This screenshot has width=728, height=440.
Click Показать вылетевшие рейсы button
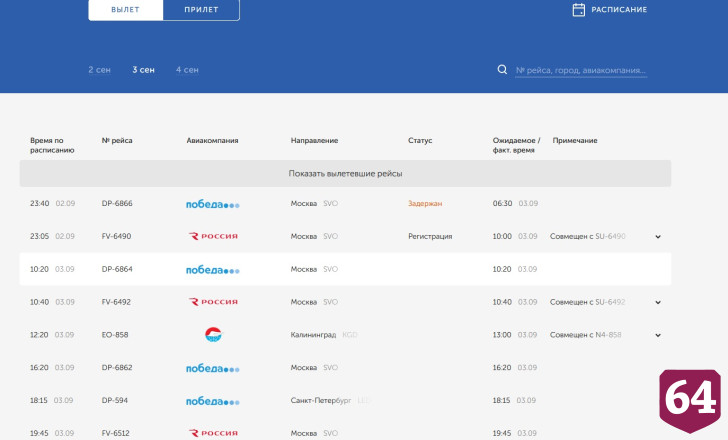345,174
